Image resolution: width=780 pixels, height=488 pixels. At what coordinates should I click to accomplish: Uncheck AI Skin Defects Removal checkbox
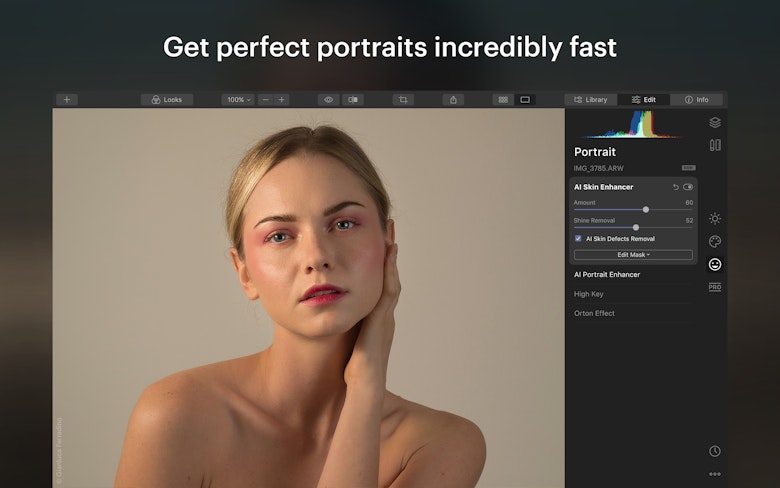[x=578, y=239]
